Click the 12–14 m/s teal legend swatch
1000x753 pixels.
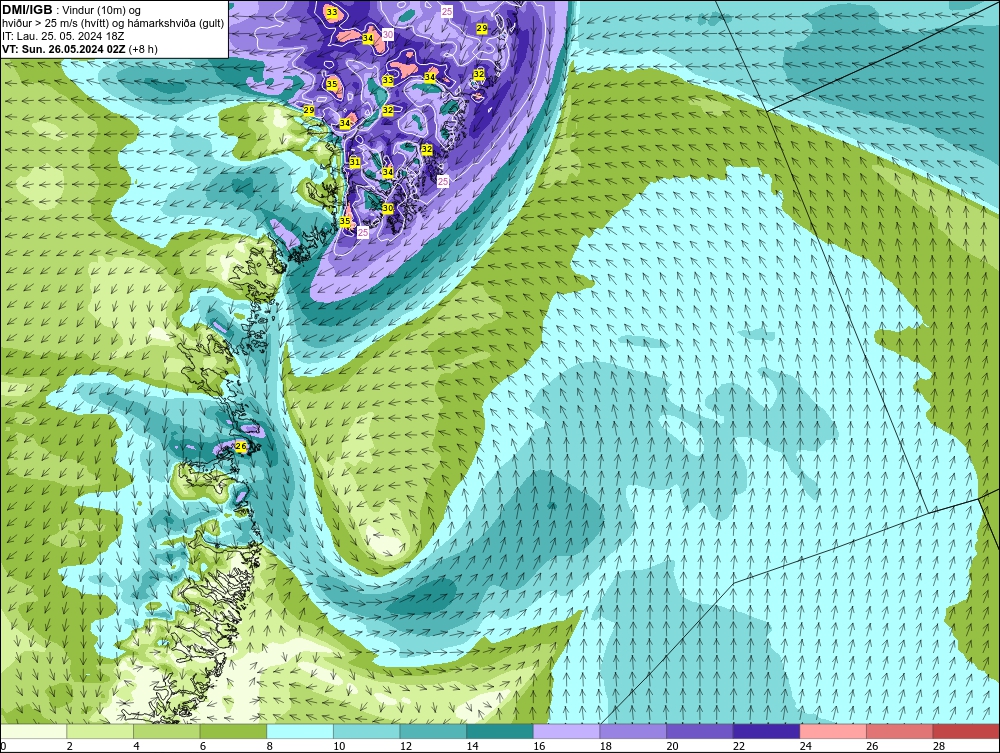coord(433,731)
